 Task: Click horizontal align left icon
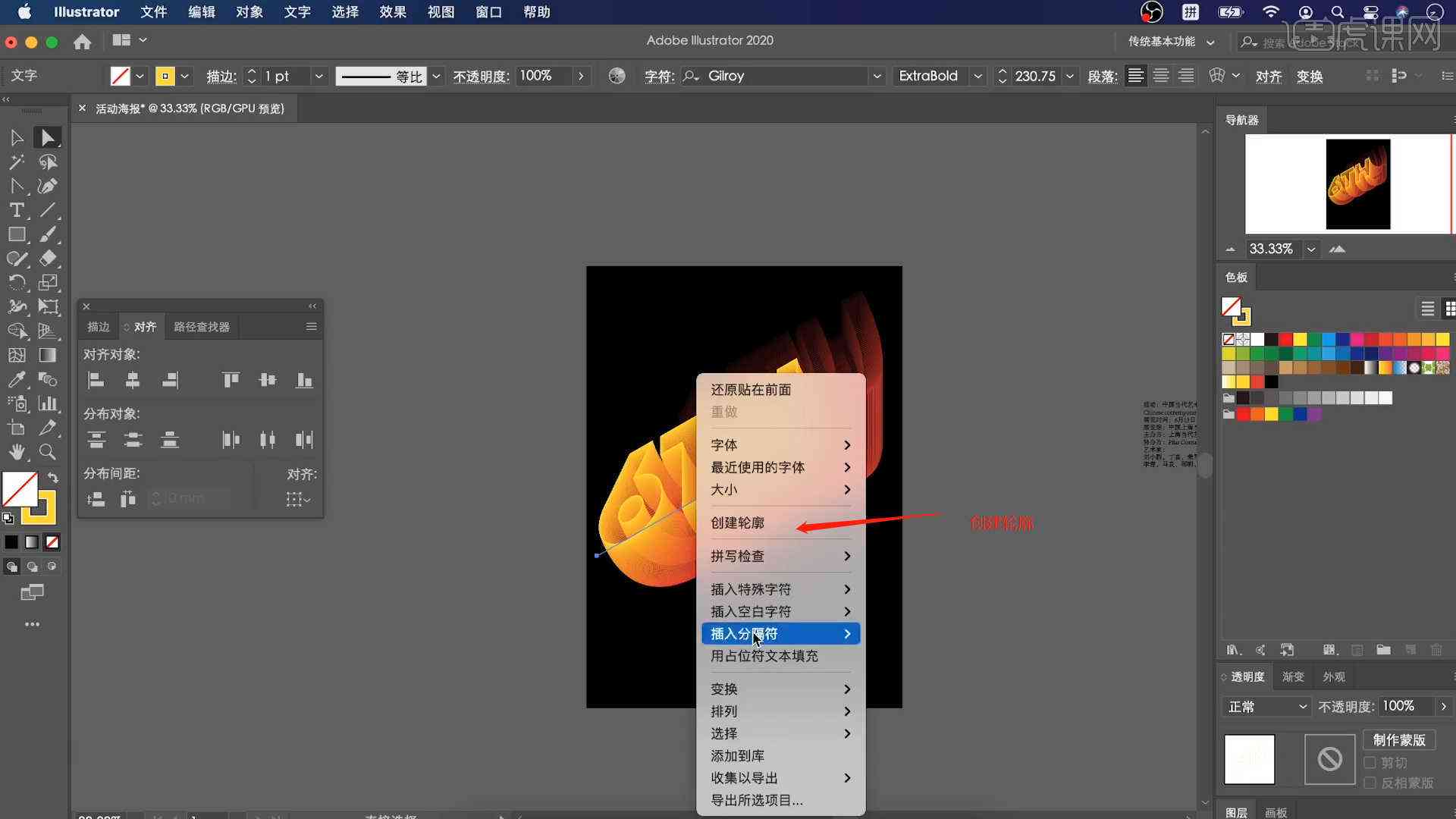click(x=96, y=380)
